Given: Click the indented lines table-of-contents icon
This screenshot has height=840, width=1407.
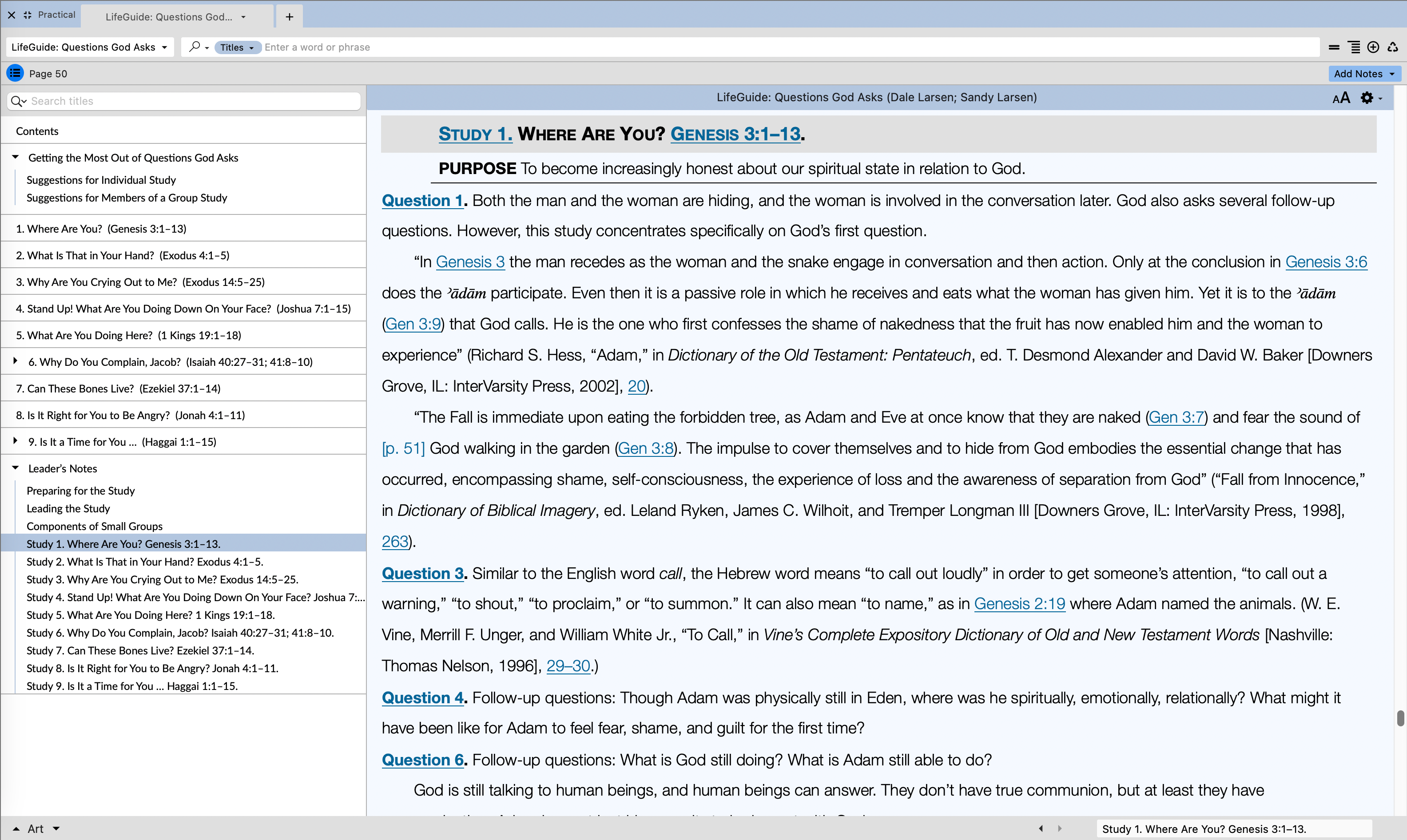Looking at the screenshot, I should tap(1354, 48).
